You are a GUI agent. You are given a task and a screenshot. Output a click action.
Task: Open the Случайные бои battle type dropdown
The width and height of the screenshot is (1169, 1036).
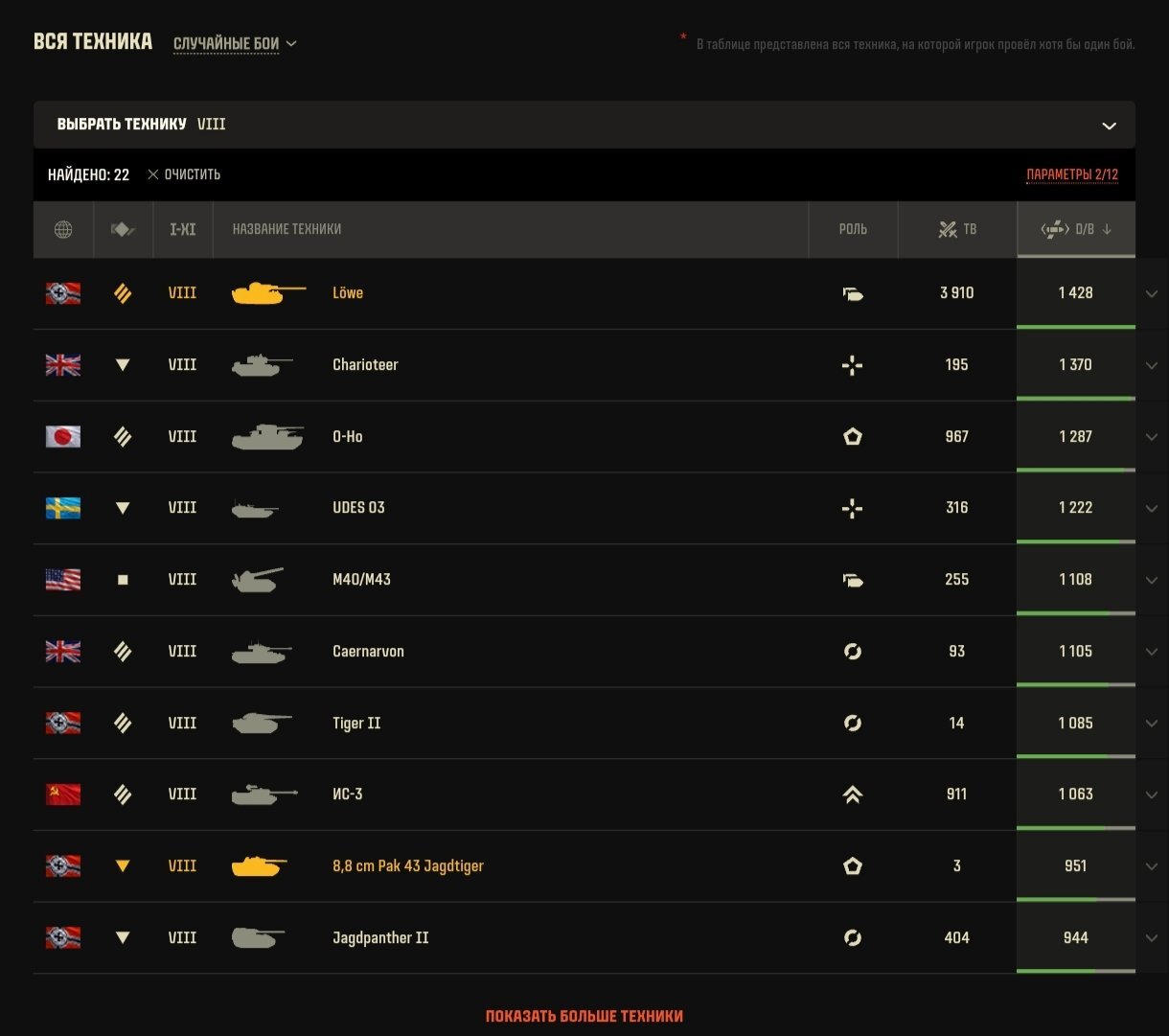(236, 43)
